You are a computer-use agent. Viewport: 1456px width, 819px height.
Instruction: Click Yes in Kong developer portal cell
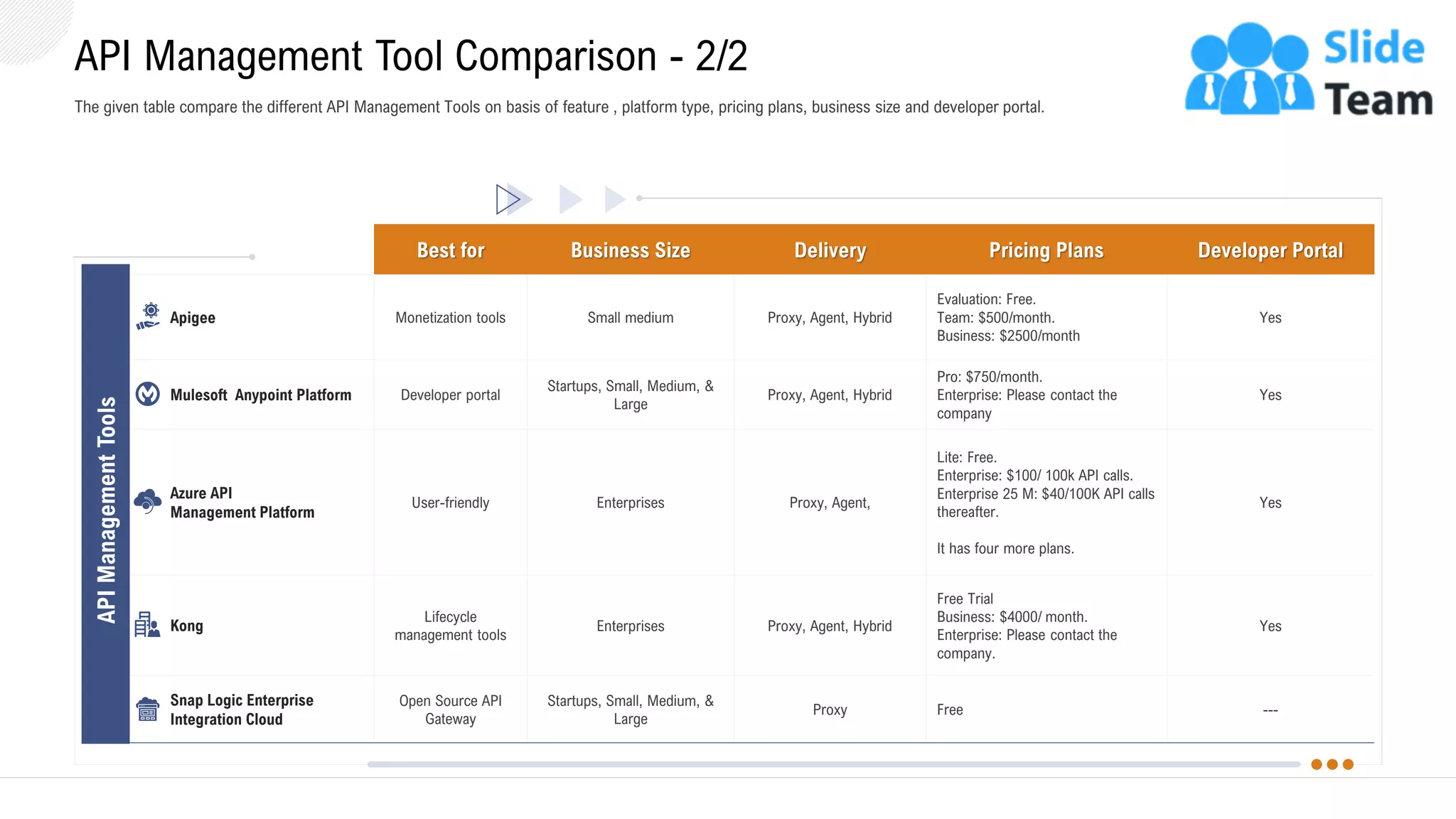pyautogui.click(x=1270, y=626)
